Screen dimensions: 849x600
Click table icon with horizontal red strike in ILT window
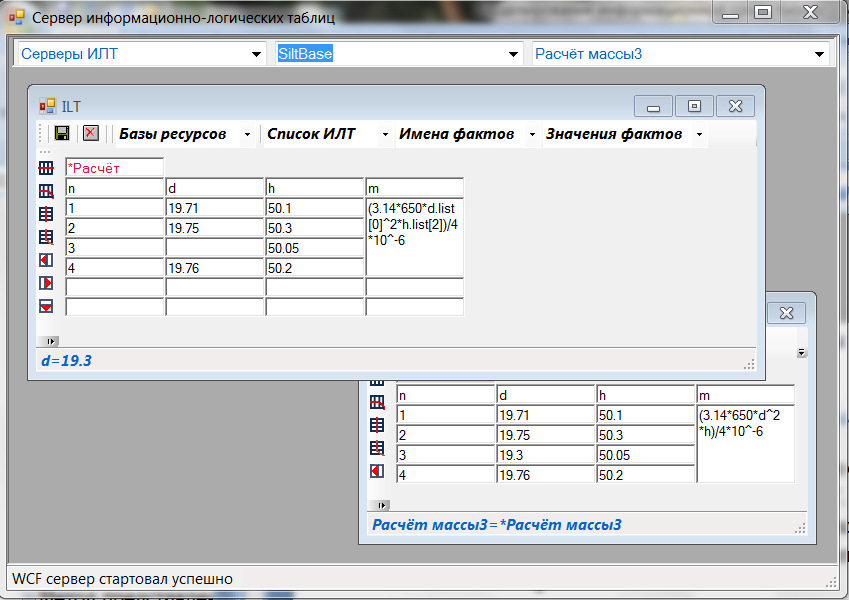click(46, 168)
